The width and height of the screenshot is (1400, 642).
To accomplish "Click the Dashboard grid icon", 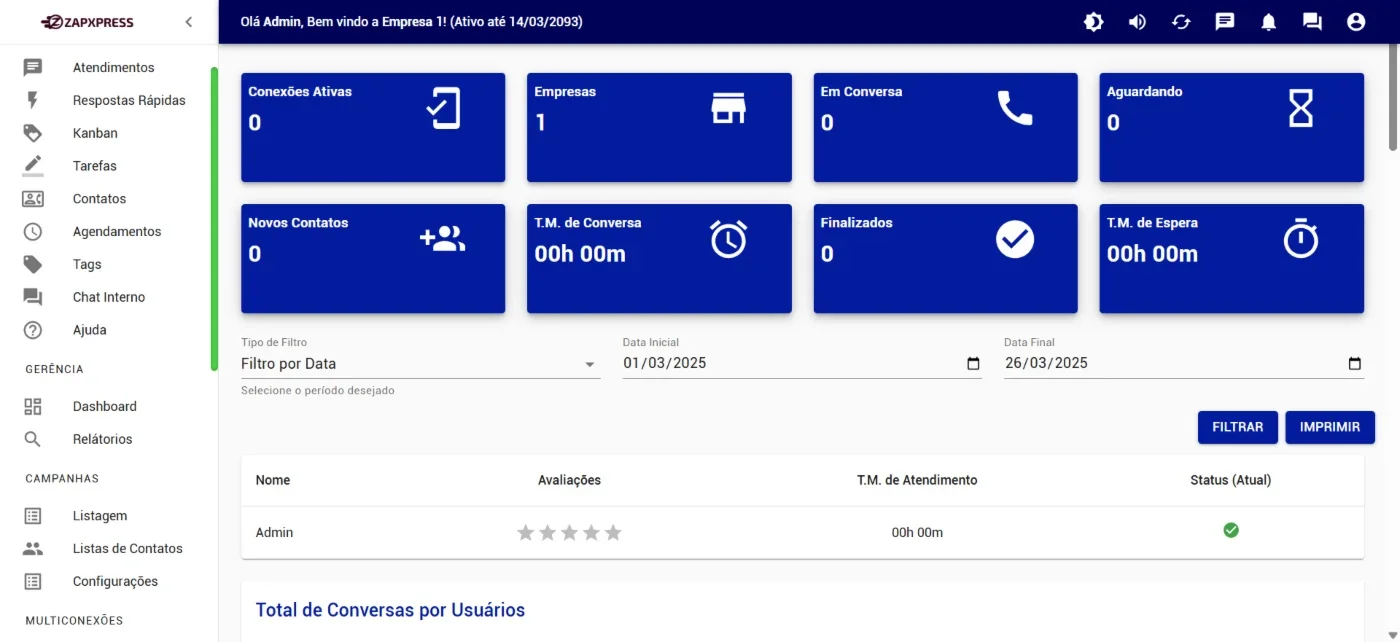I will pyautogui.click(x=33, y=406).
